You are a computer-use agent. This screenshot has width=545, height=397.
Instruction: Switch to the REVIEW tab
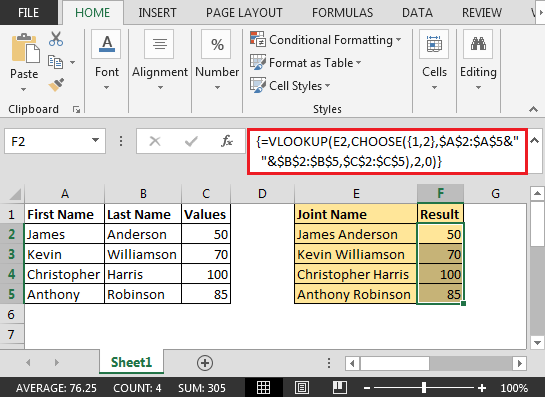pos(482,13)
